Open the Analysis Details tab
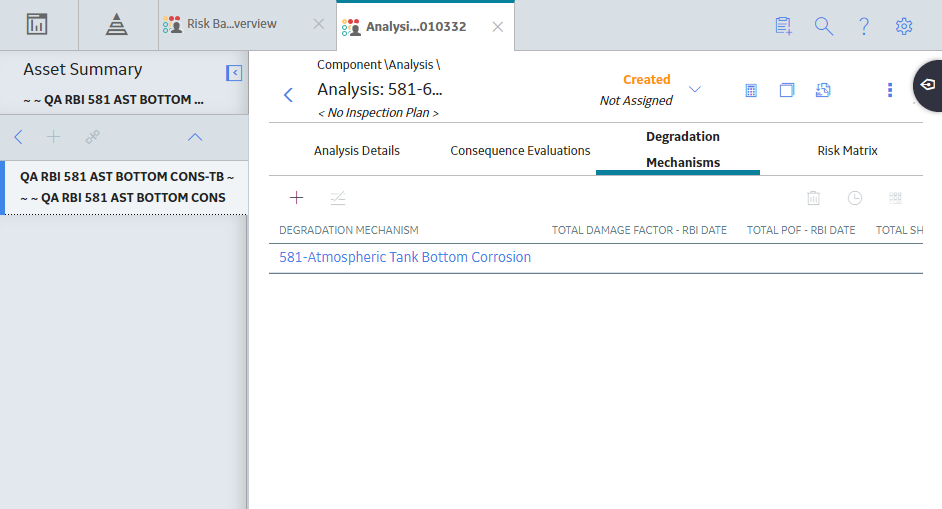The width and height of the screenshot is (942, 509). (x=357, y=150)
